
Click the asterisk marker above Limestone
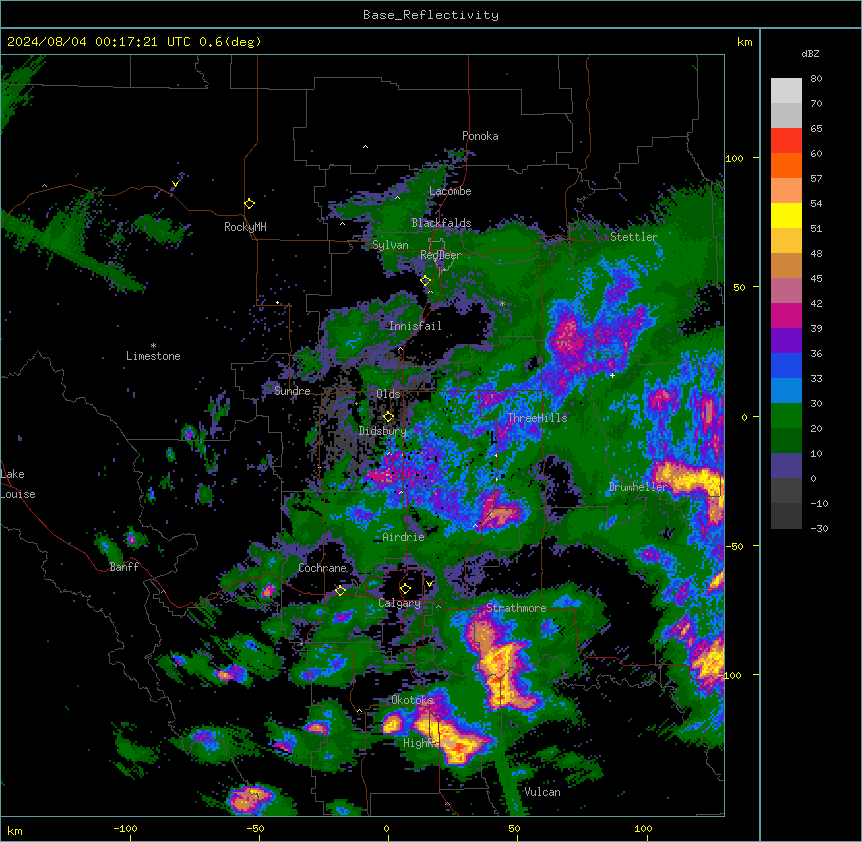pyautogui.click(x=153, y=346)
